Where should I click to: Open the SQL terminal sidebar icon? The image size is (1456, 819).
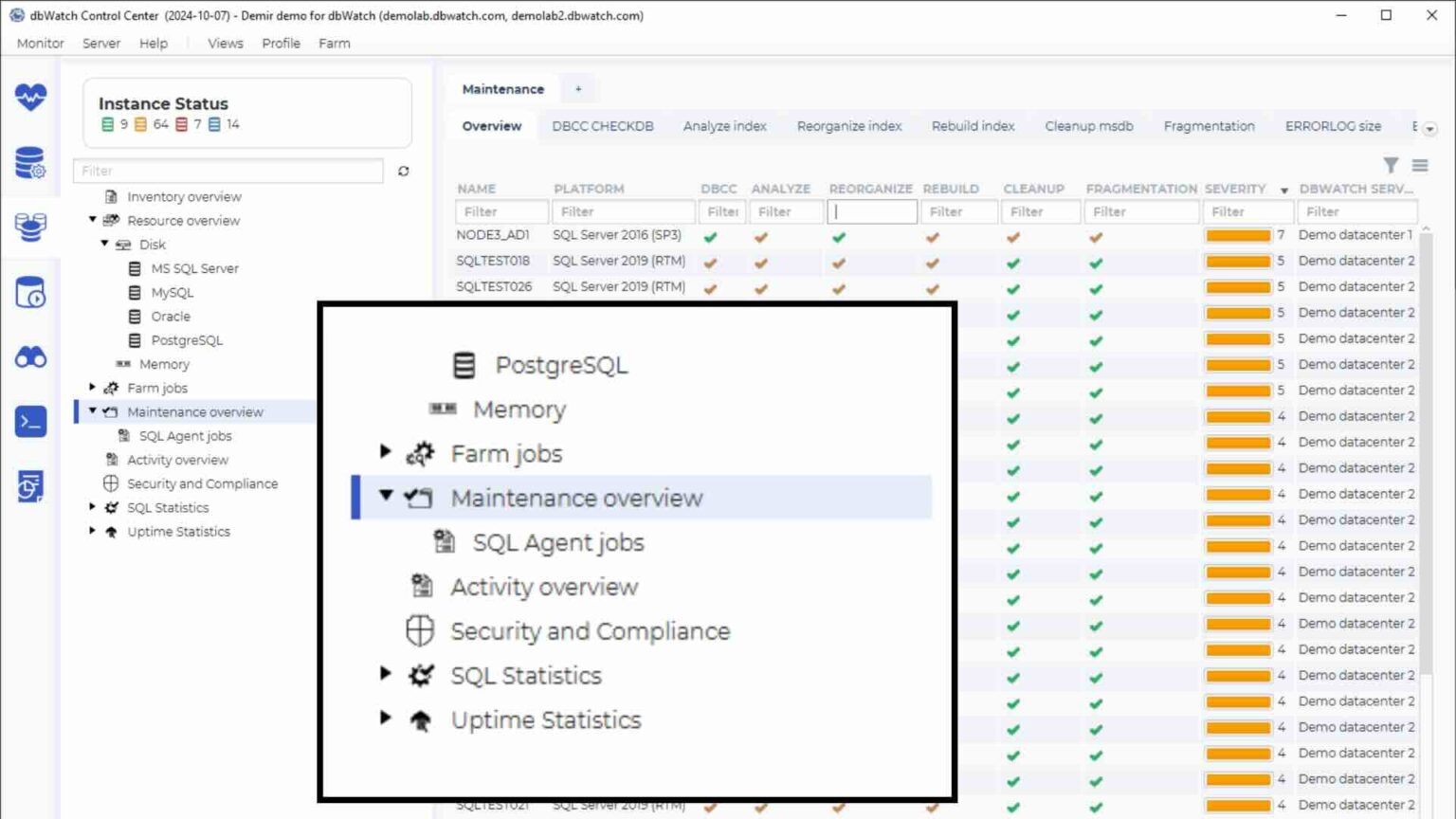pos(29,422)
